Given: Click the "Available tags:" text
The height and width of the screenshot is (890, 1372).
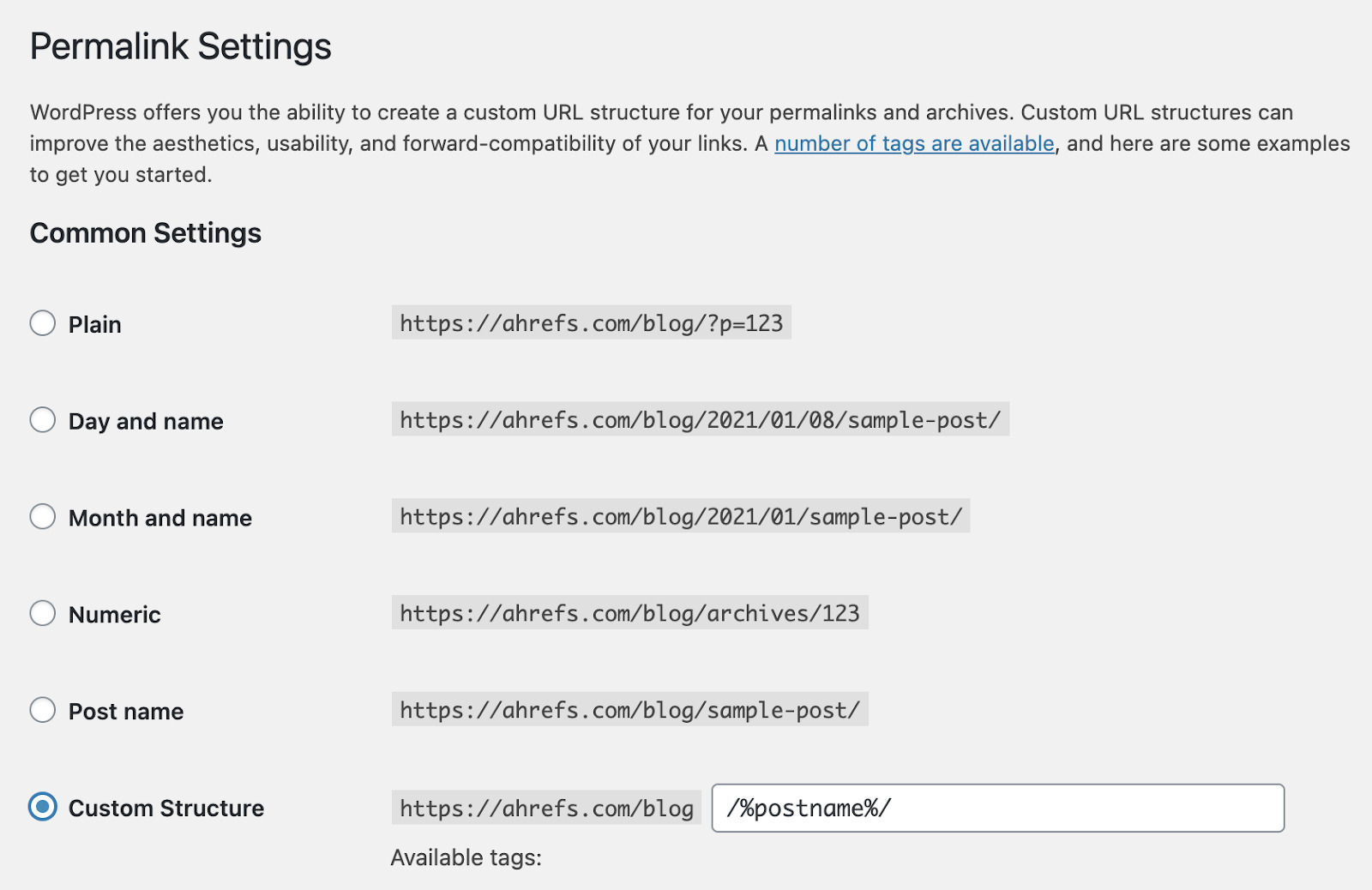Looking at the screenshot, I should click(466, 857).
